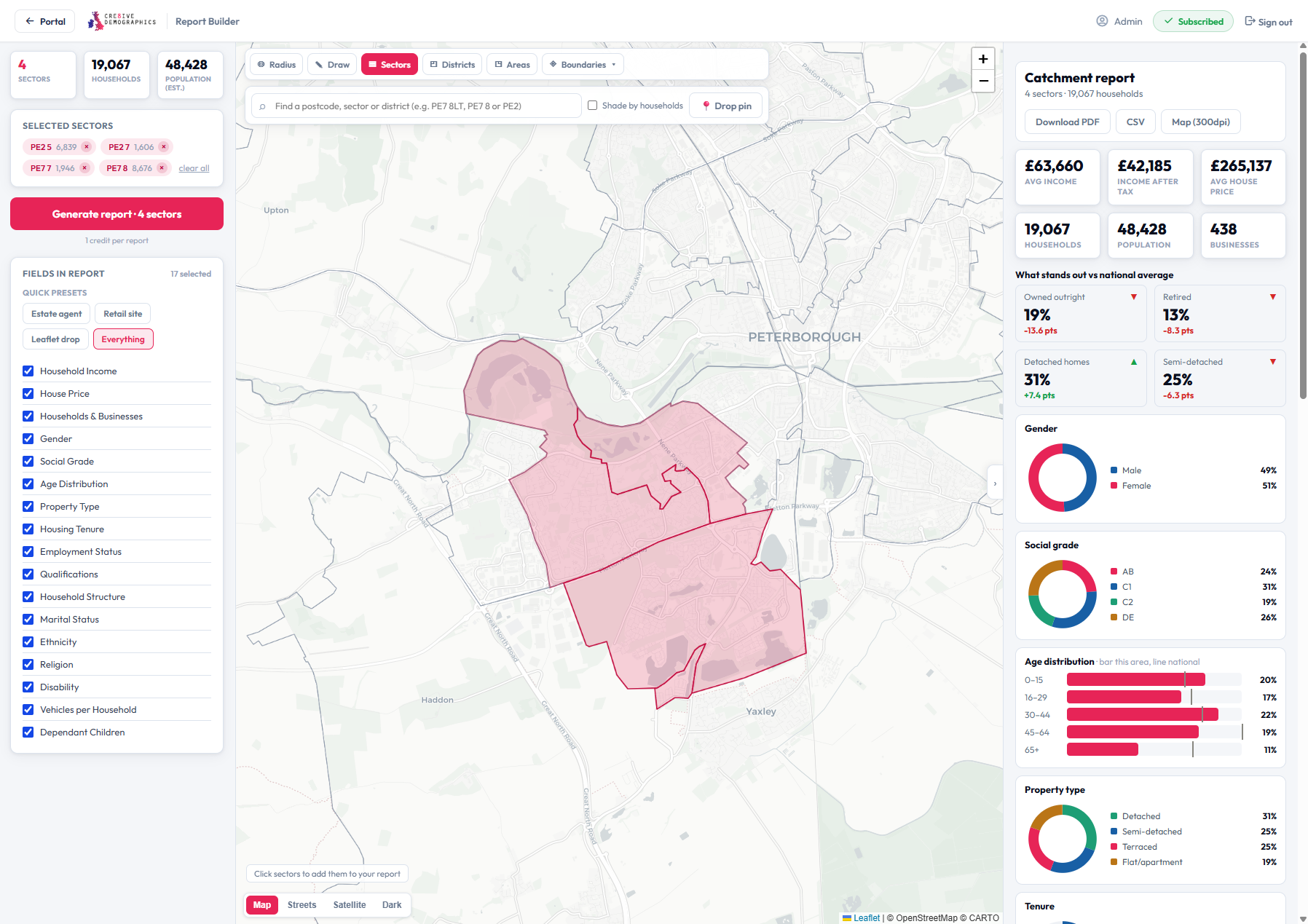Uncheck Social Grade field

tap(28, 462)
